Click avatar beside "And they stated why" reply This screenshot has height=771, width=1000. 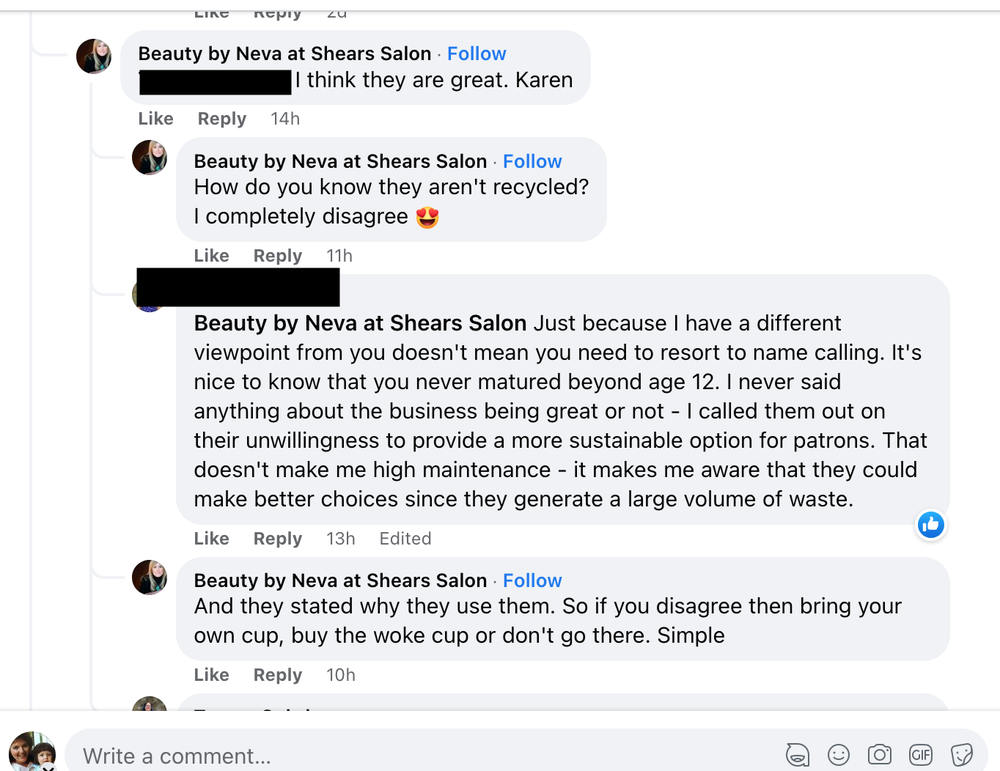coord(150,577)
